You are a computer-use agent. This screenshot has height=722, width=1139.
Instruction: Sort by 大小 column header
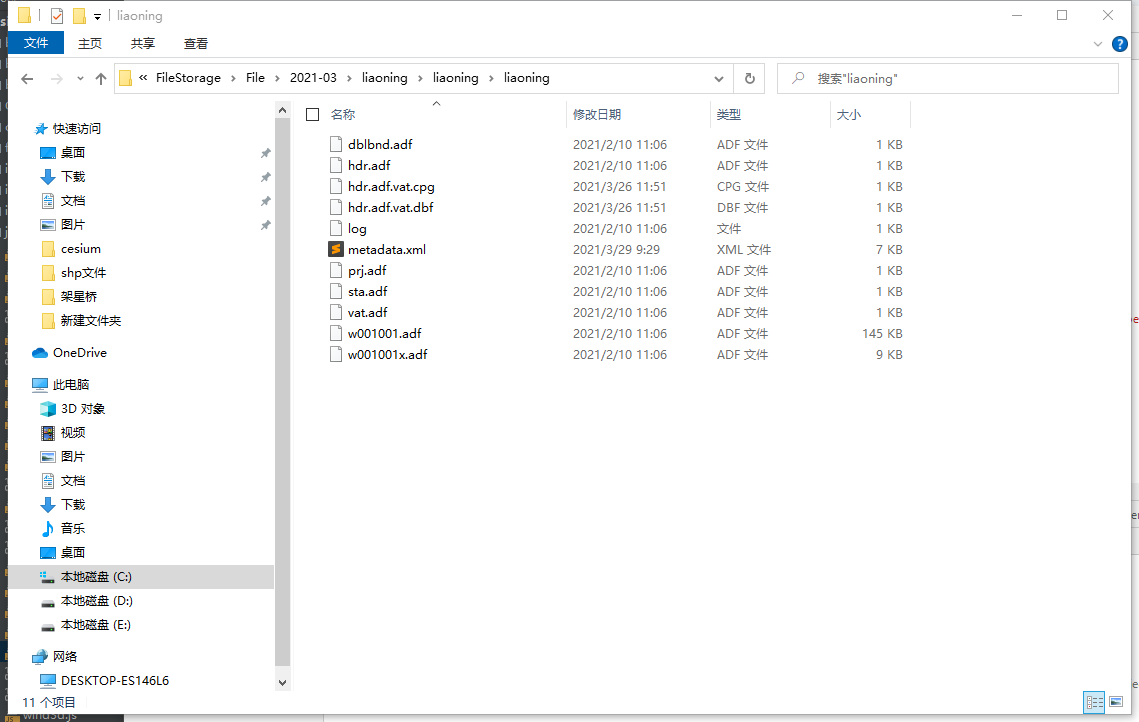[x=848, y=115]
